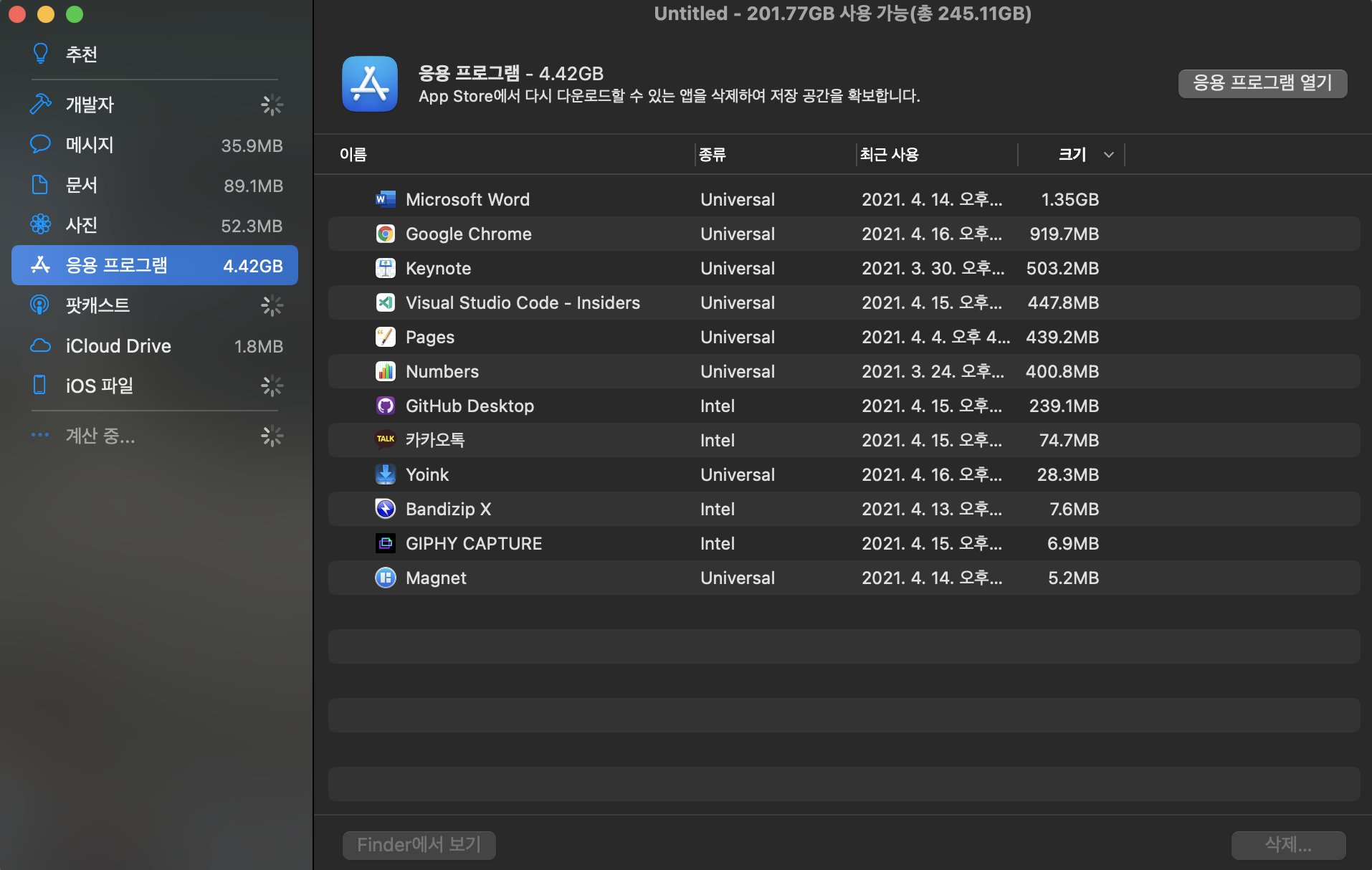Click the GitHub Desktop app icon
Viewport: 1372px width, 870px height.
[385, 406]
